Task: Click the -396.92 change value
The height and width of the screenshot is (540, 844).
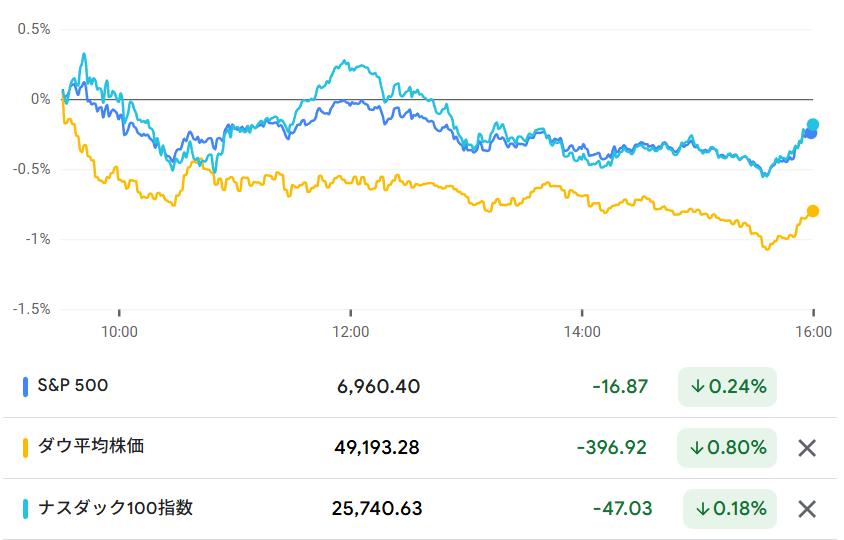Action: [612, 448]
